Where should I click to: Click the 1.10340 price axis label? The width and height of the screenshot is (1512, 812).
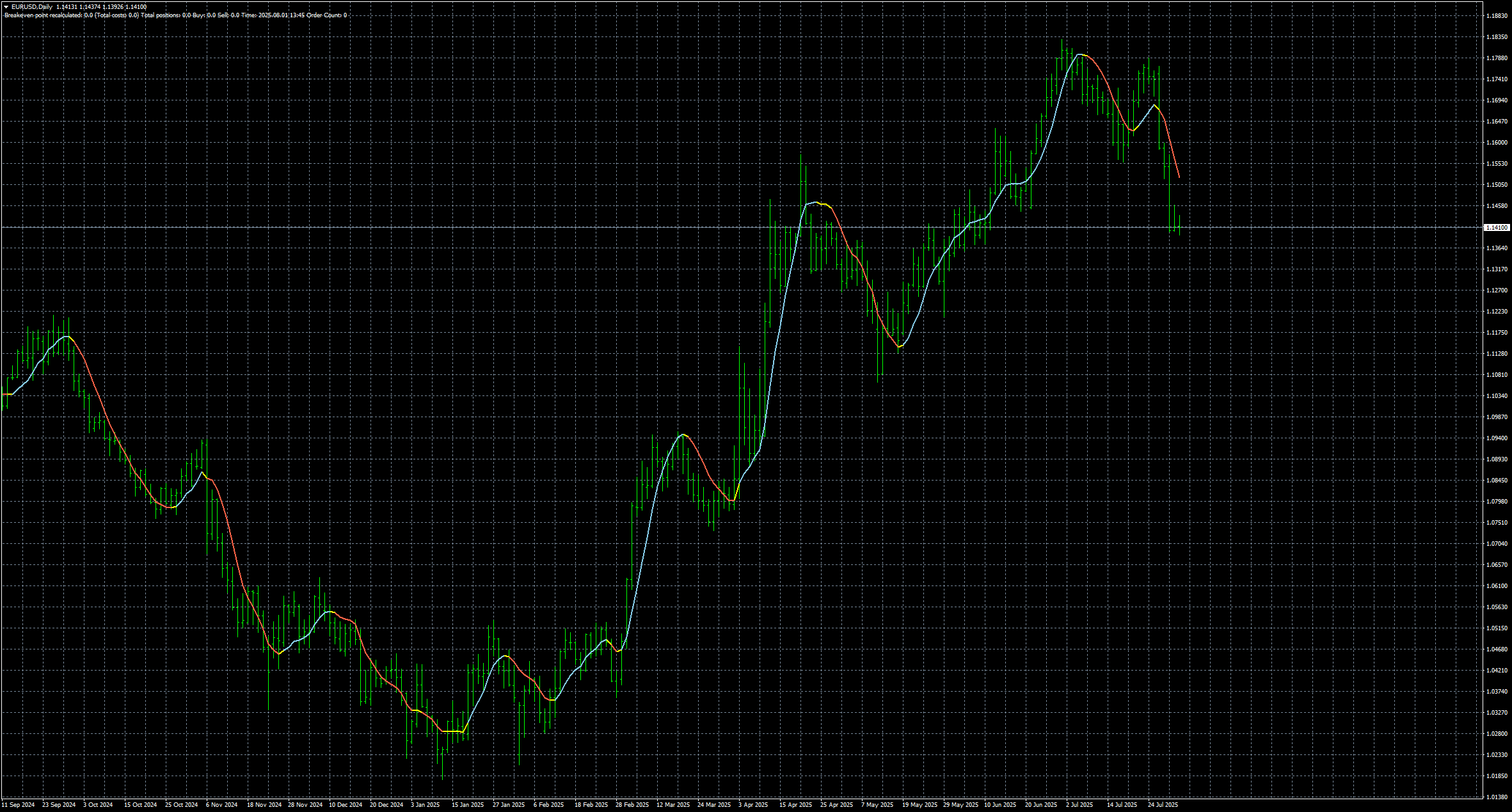1497,396
